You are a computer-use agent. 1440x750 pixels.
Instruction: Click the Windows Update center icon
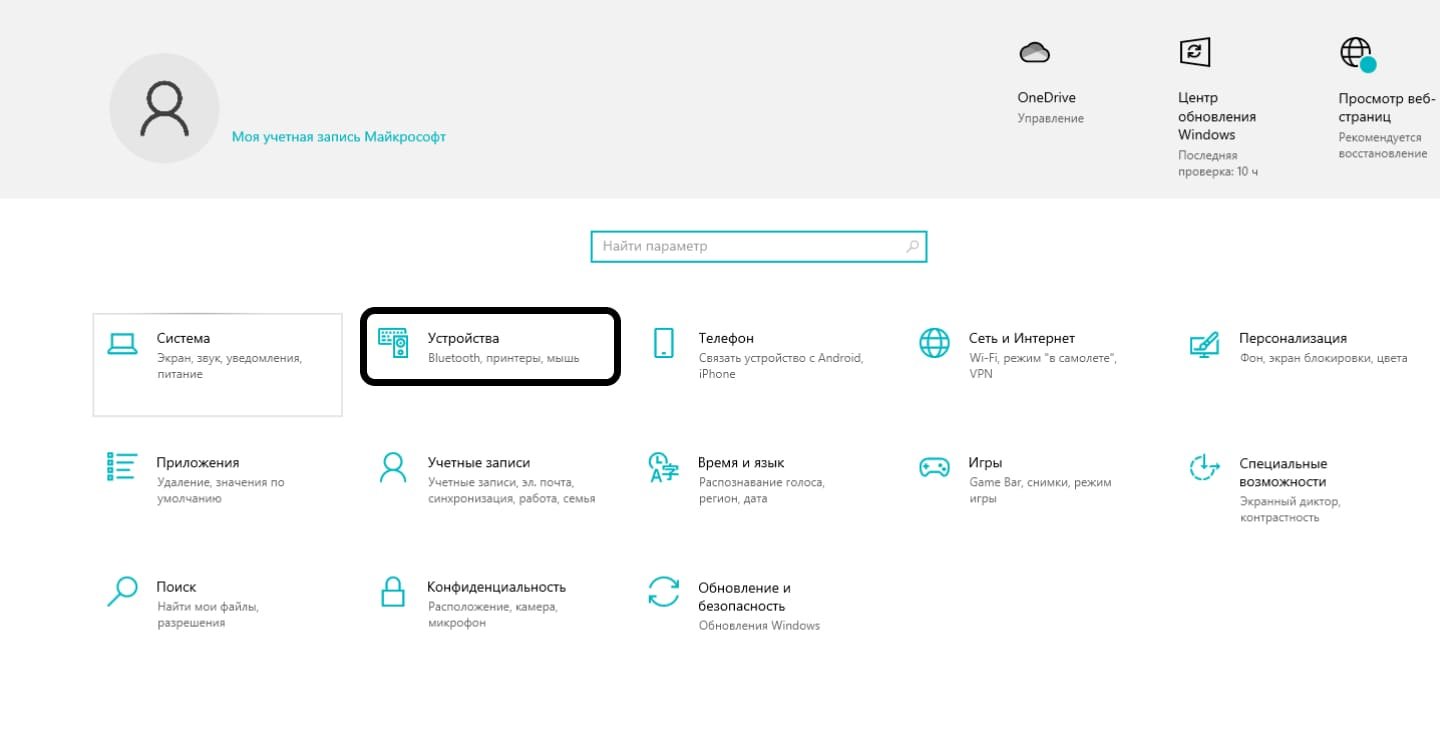(1195, 52)
